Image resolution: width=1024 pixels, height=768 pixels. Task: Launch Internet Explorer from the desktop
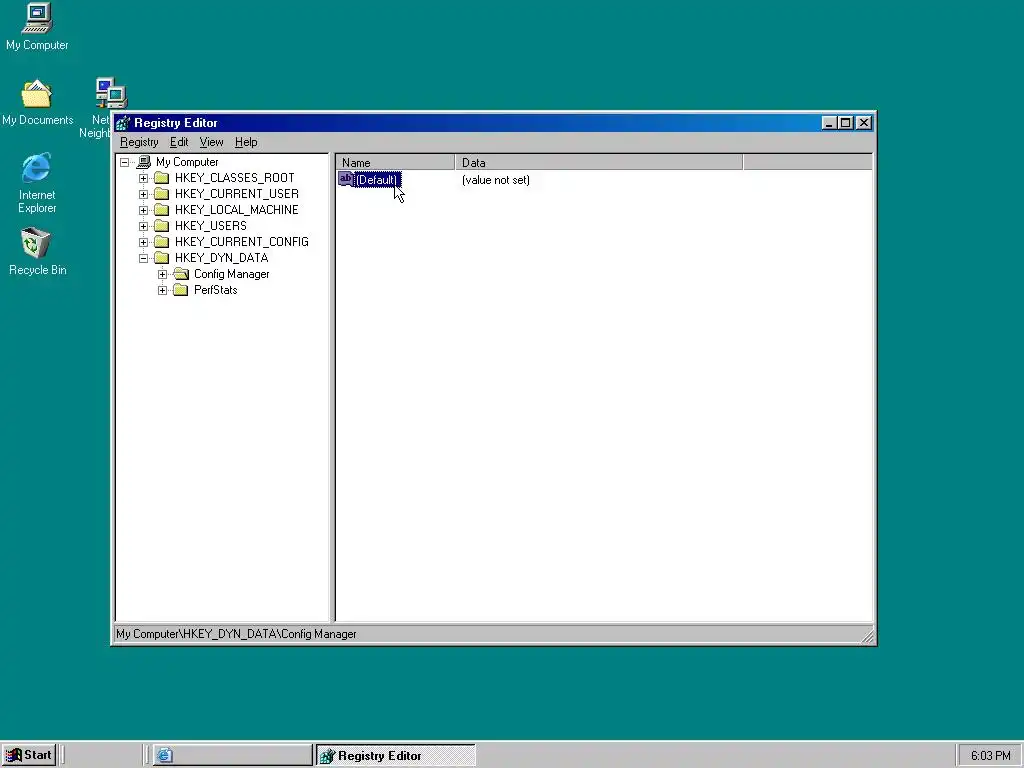coord(37,183)
